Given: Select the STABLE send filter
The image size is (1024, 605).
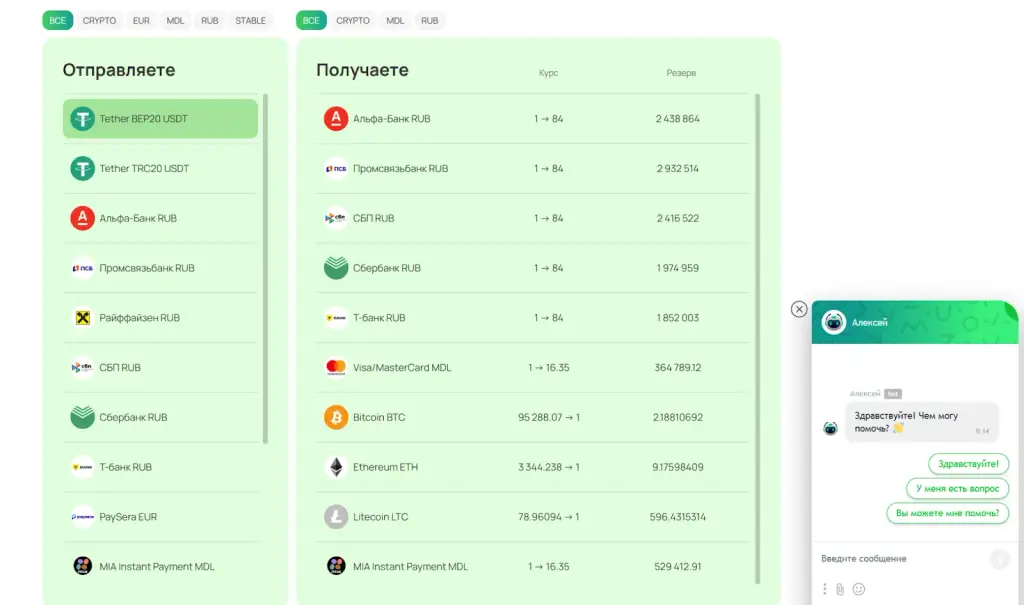Looking at the screenshot, I should click(x=250, y=20).
